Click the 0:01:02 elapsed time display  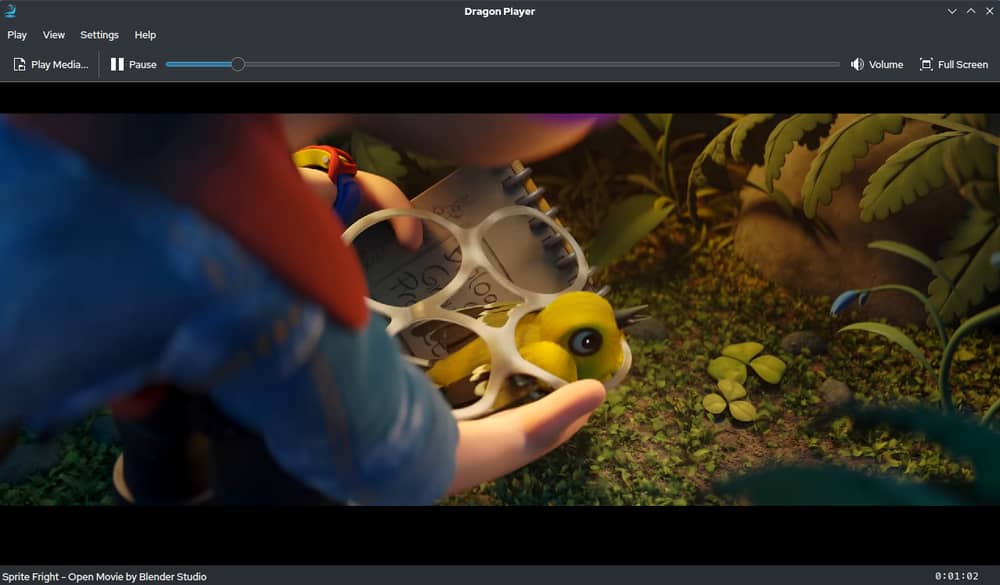tap(957, 576)
